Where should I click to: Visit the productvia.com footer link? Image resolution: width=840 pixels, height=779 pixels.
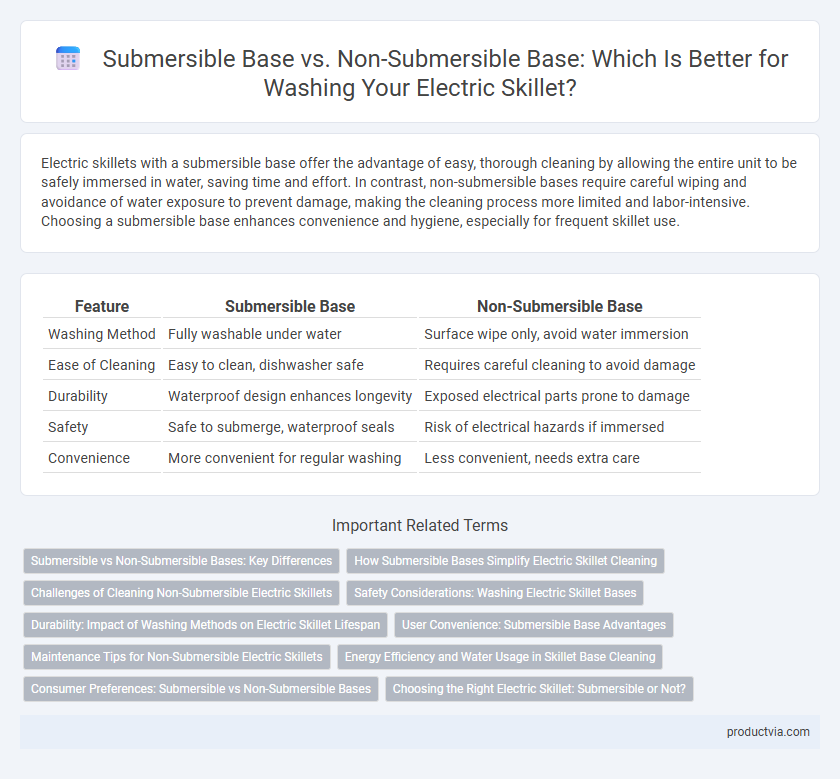point(768,732)
